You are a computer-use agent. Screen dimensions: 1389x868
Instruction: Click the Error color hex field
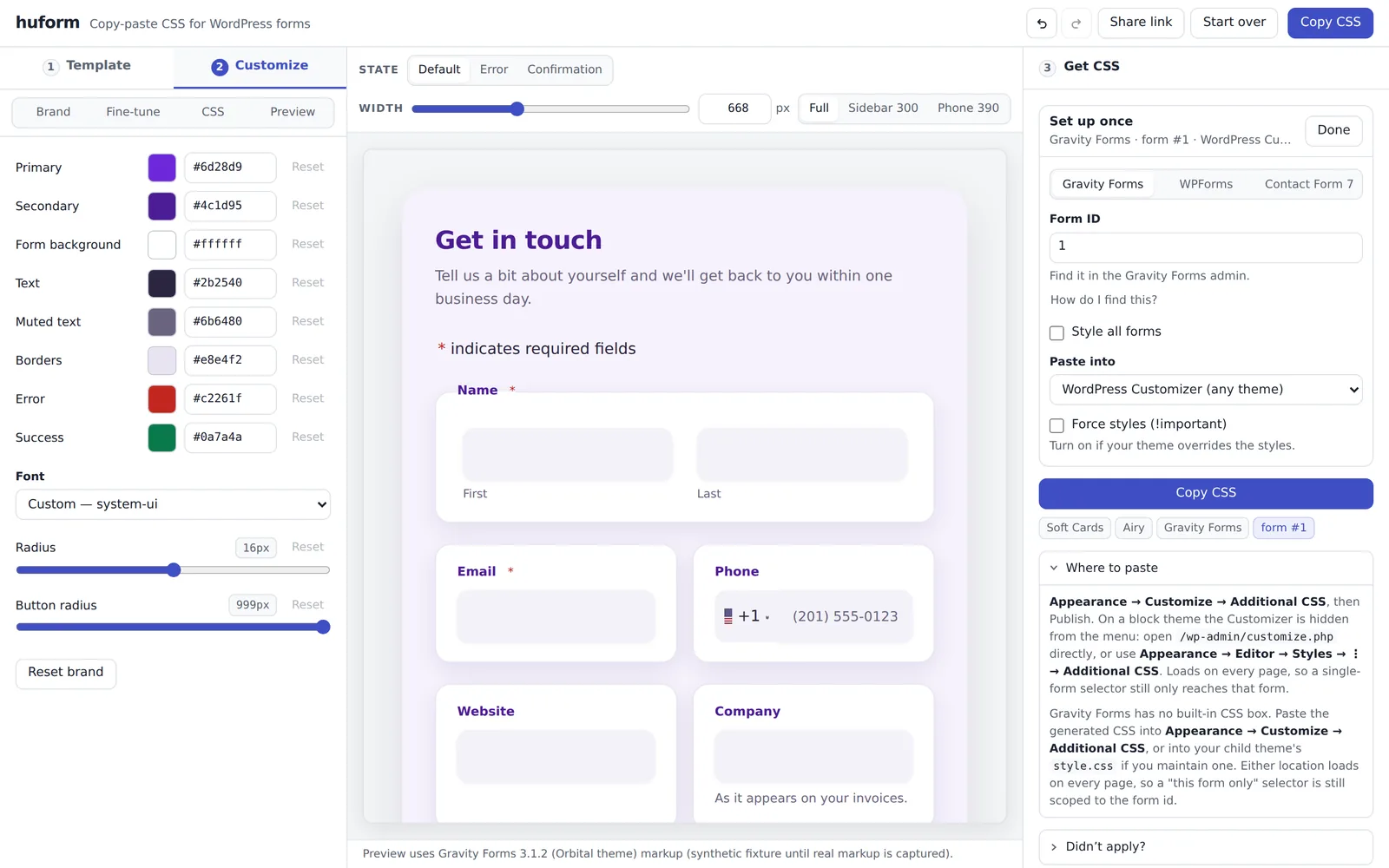tap(230, 399)
